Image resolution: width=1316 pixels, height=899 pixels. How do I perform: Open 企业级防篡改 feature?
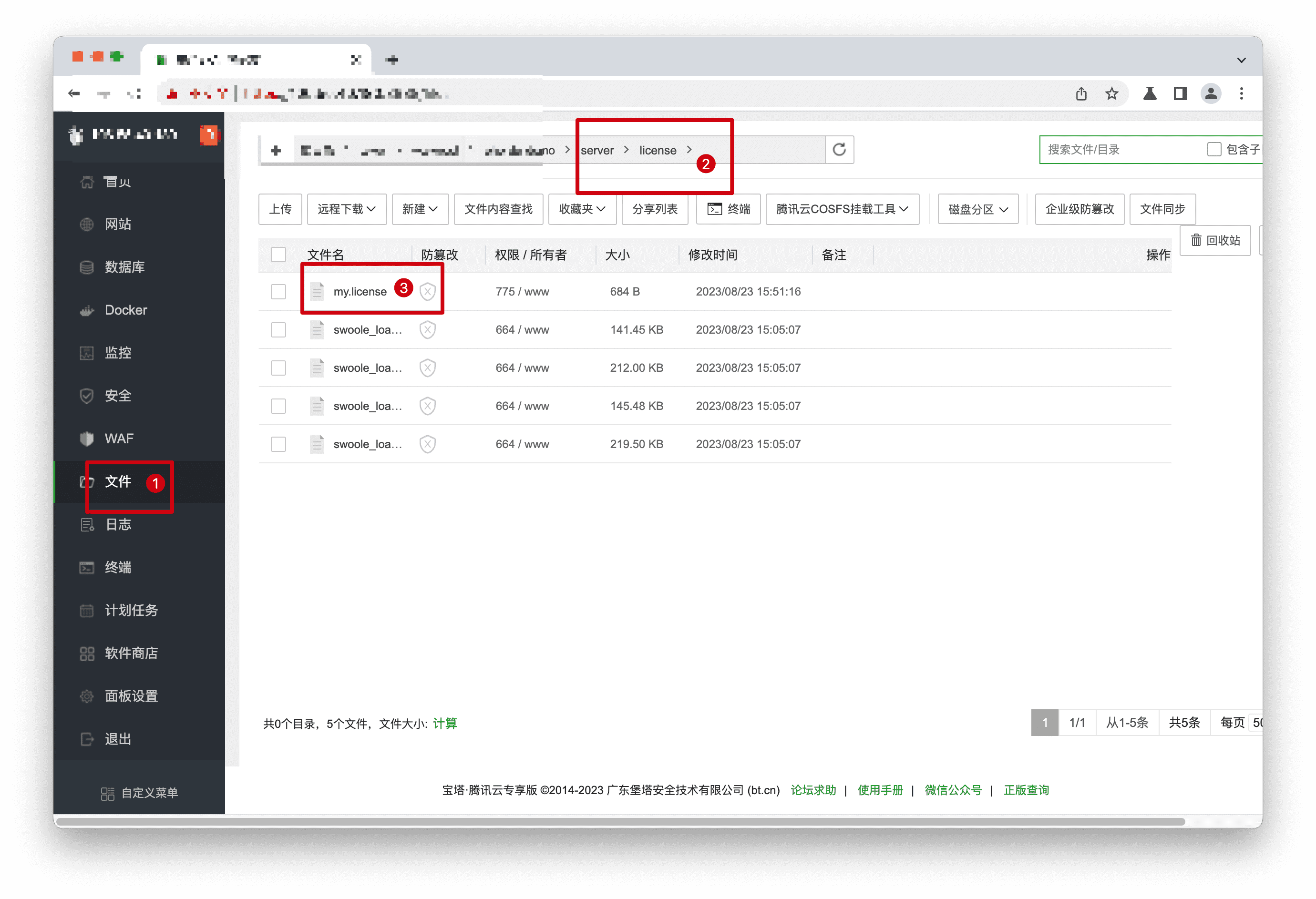click(1080, 209)
